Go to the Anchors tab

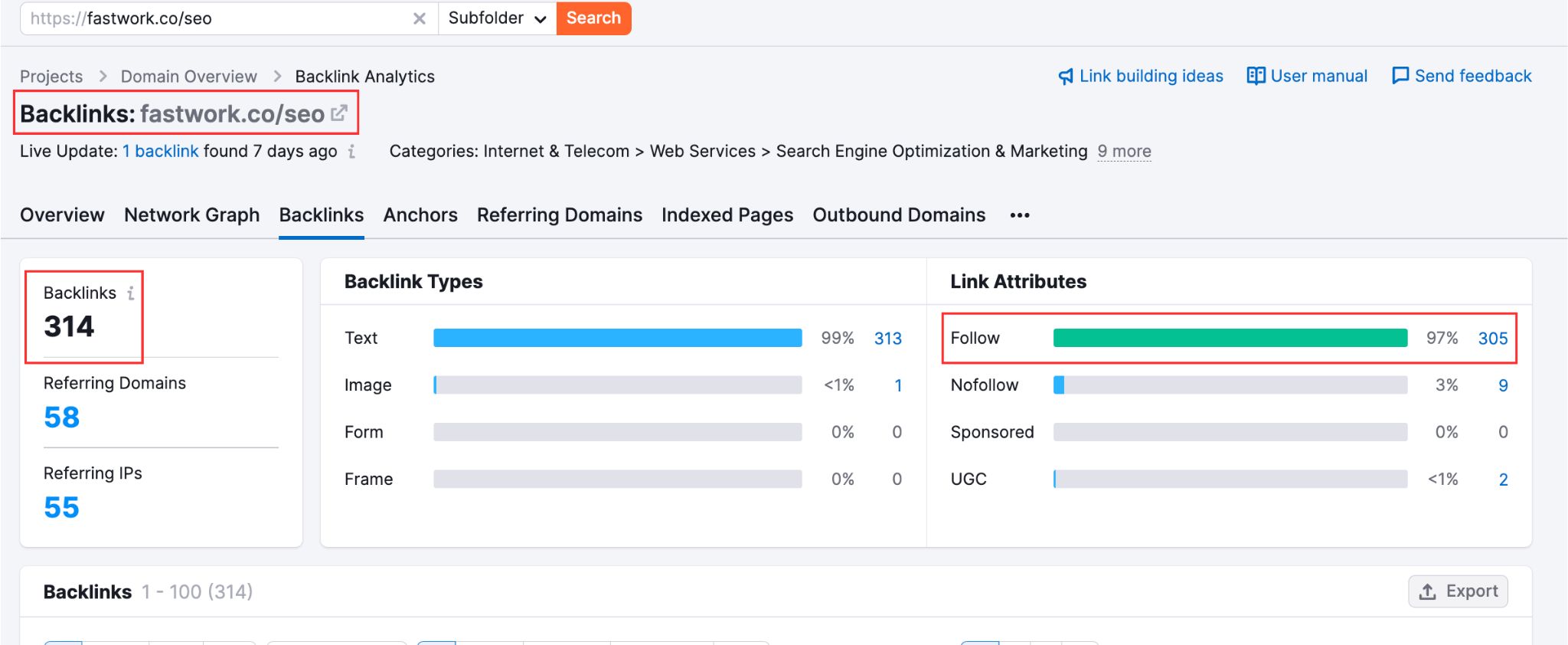click(420, 215)
